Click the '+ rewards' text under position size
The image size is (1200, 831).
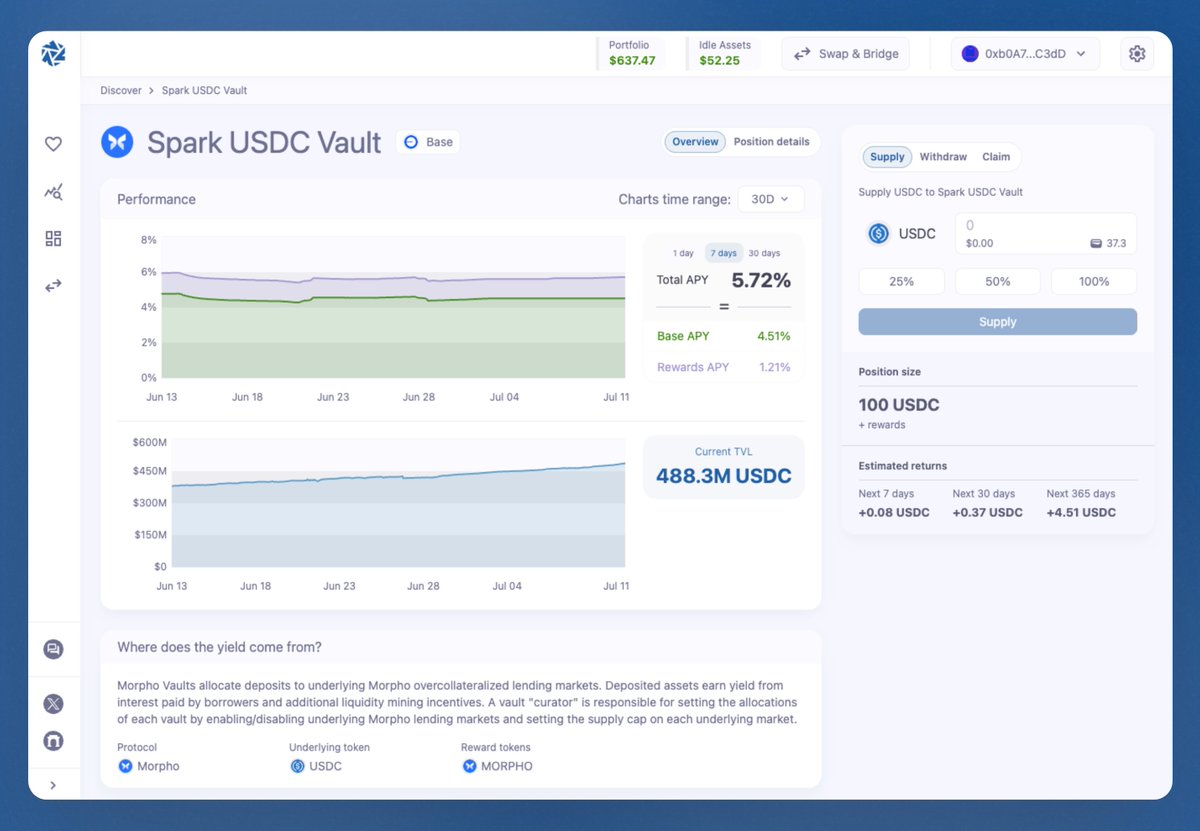point(882,425)
